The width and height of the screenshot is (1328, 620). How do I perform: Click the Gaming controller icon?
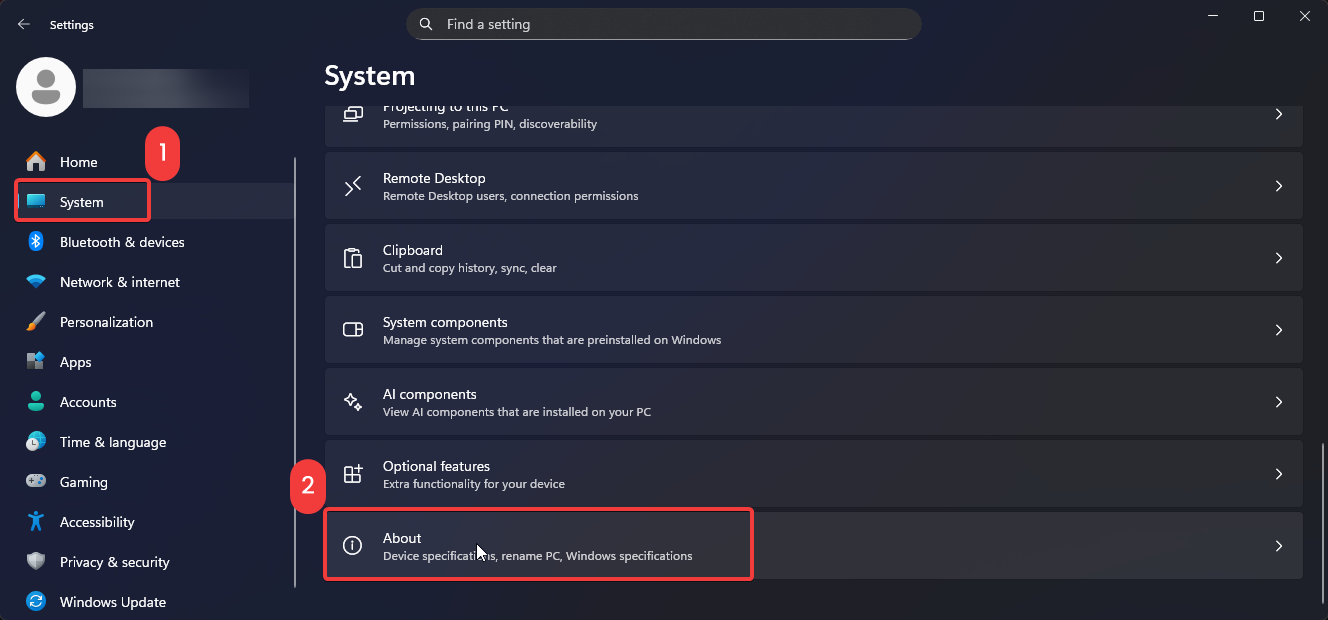pos(36,482)
